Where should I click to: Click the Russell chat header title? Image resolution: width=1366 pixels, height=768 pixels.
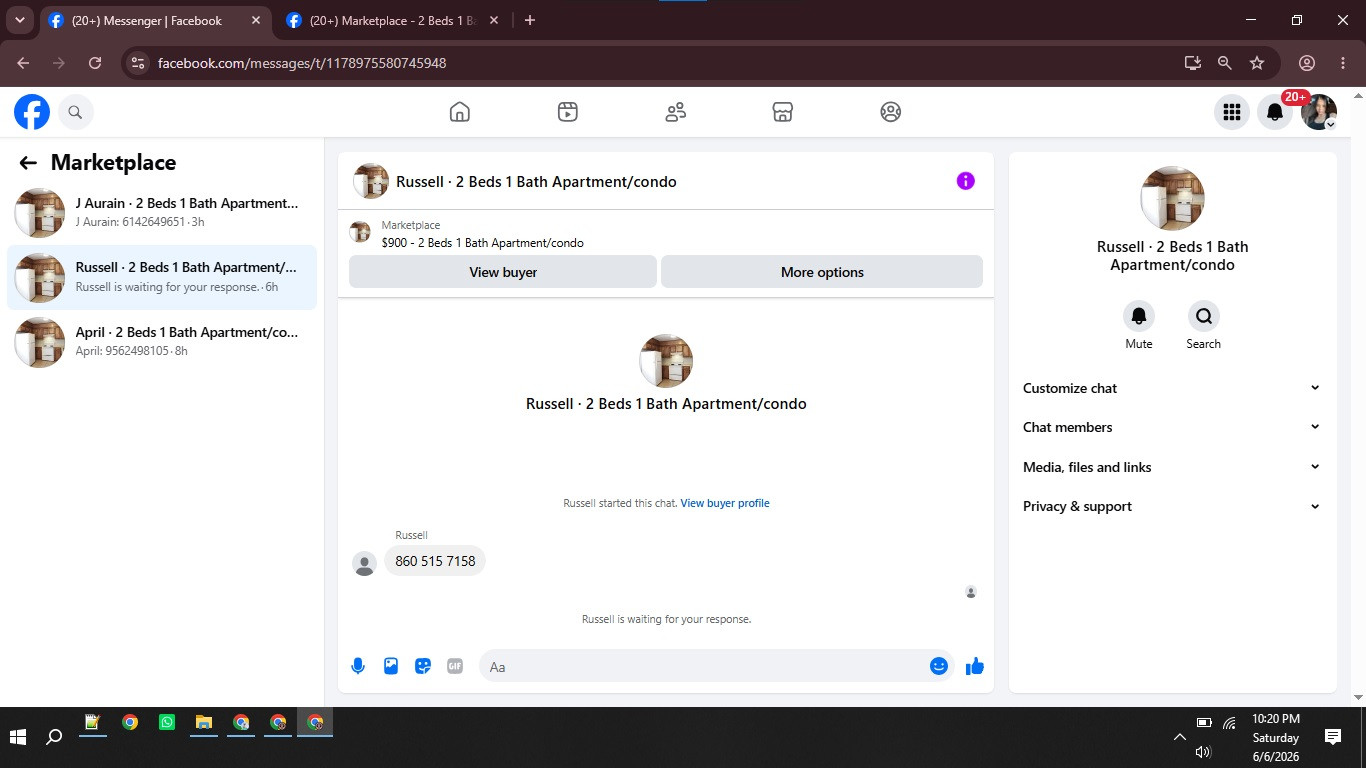pyautogui.click(x=536, y=182)
